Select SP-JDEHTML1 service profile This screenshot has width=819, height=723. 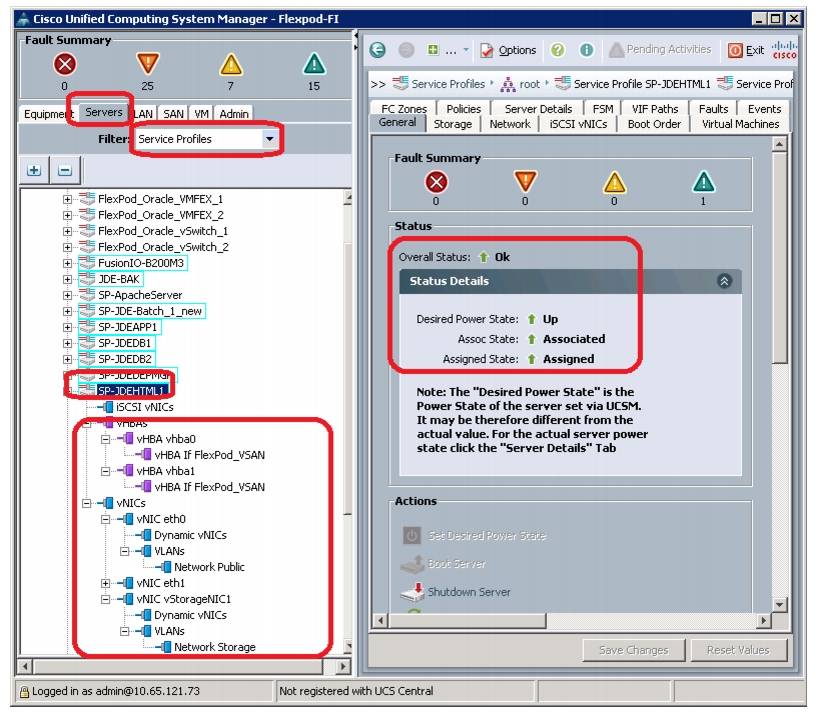(131, 391)
